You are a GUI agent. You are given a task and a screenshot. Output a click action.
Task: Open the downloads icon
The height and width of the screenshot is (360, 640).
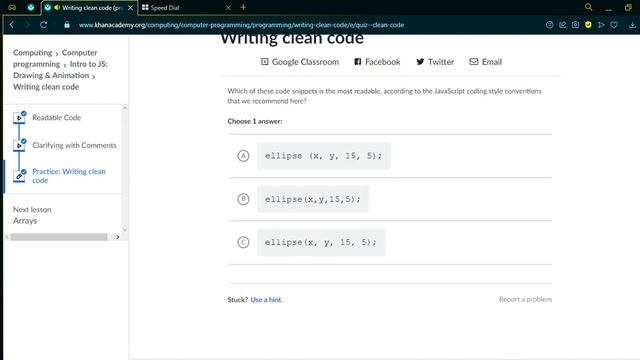632,25
